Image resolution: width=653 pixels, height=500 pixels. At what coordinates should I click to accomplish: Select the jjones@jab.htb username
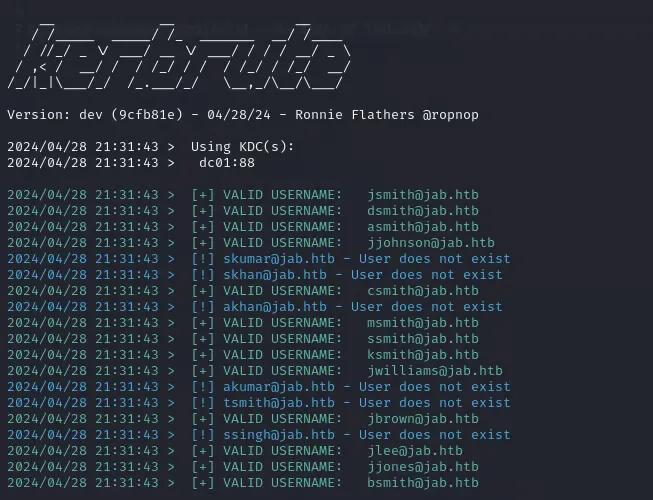tap(423, 467)
